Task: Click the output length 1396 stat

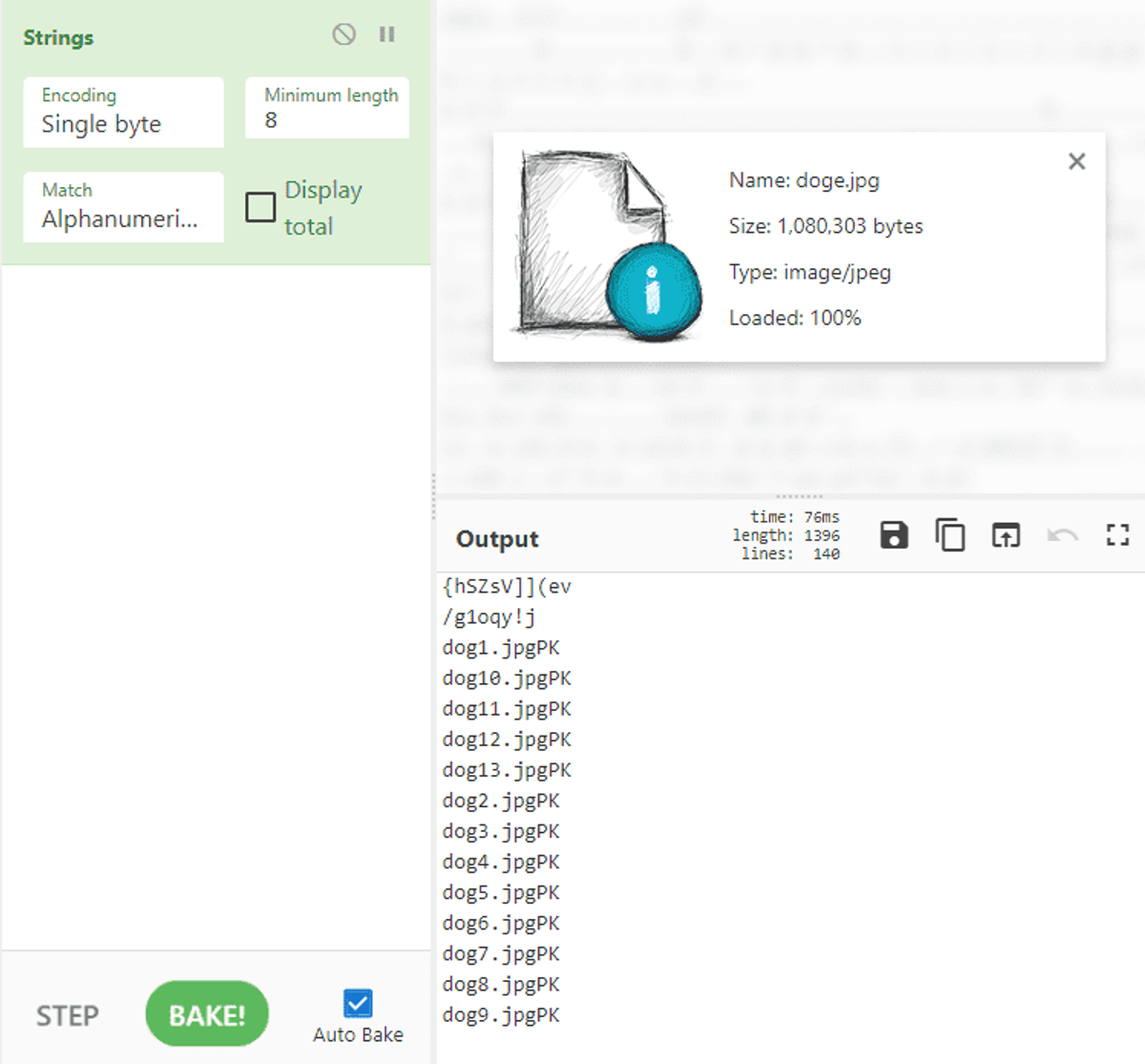Action: click(x=786, y=535)
